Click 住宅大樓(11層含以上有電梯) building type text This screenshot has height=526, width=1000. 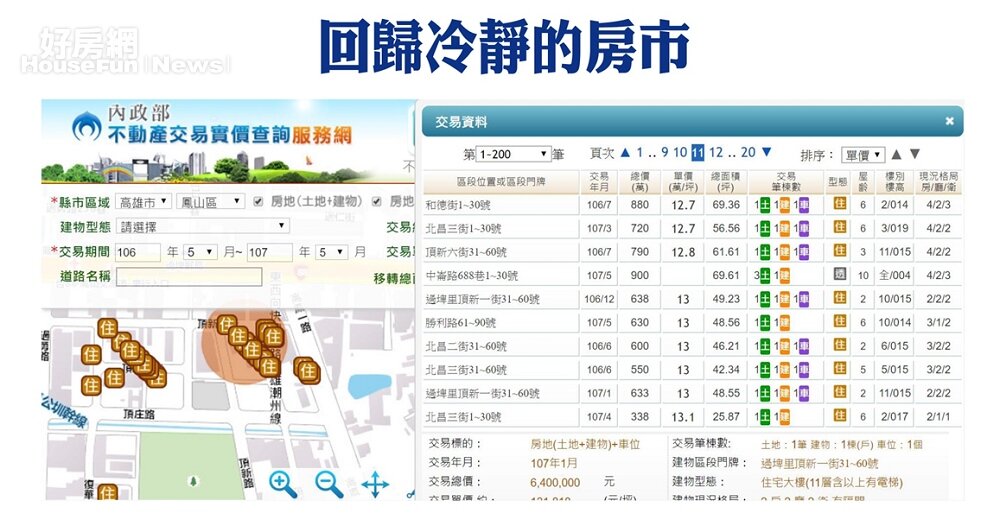[832, 482]
